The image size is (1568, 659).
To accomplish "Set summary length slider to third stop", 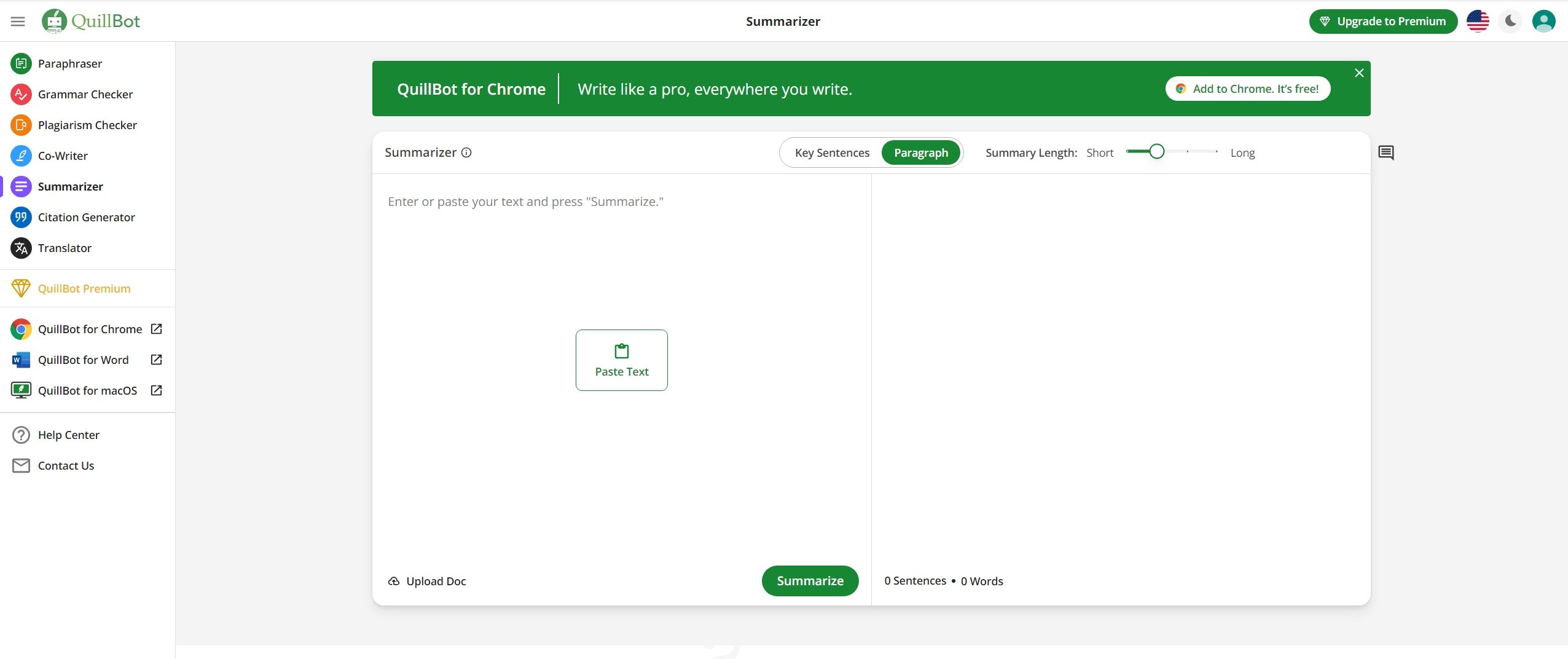I will pyautogui.click(x=1187, y=151).
